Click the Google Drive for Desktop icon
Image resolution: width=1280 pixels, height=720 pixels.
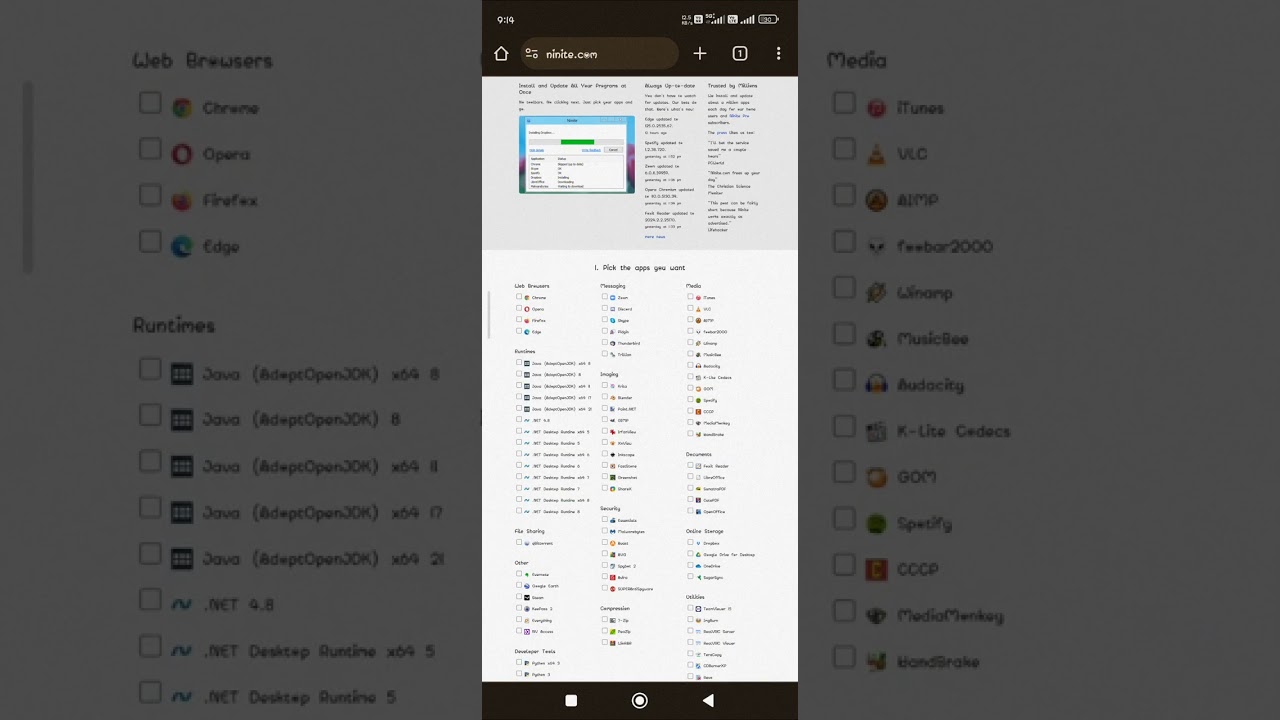699,555
